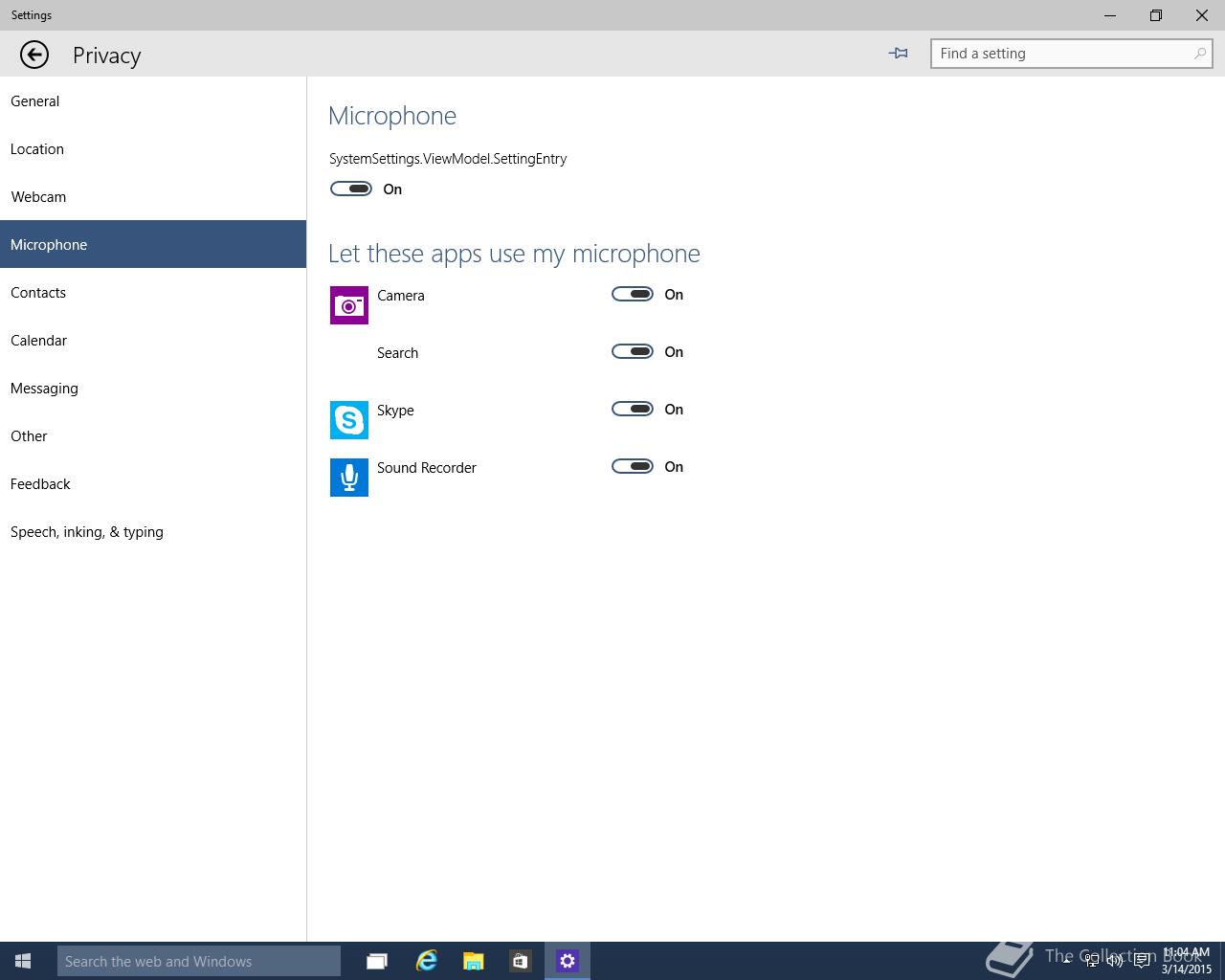This screenshot has width=1225, height=980.
Task: Turn off microphone access for Camera
Action: pos(633,294)
